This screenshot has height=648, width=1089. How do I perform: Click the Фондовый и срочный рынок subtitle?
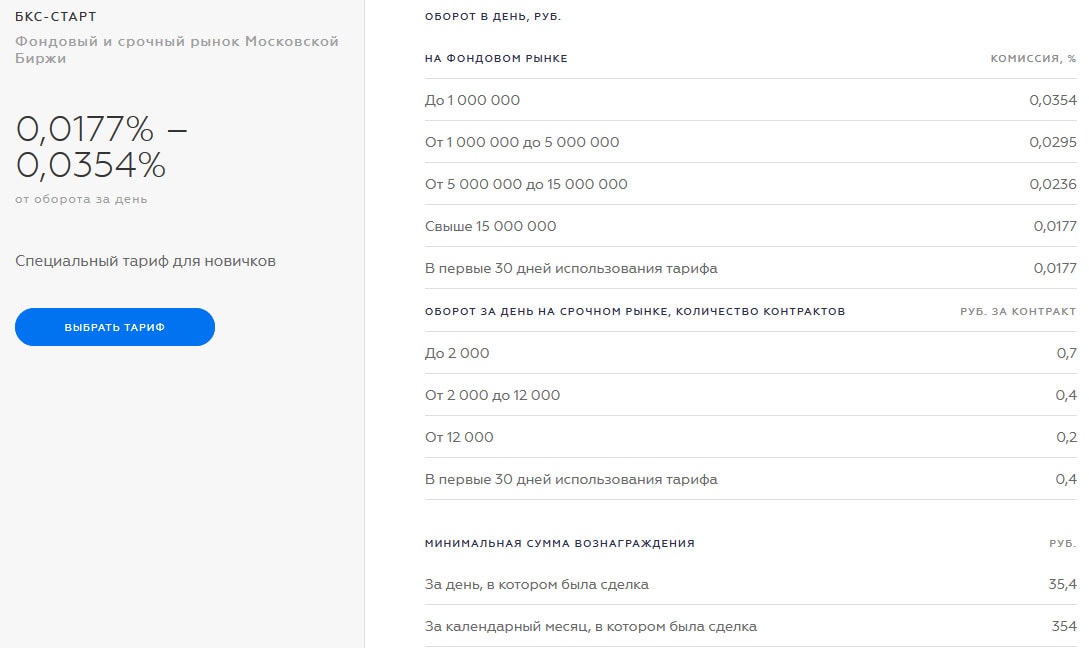177,50
